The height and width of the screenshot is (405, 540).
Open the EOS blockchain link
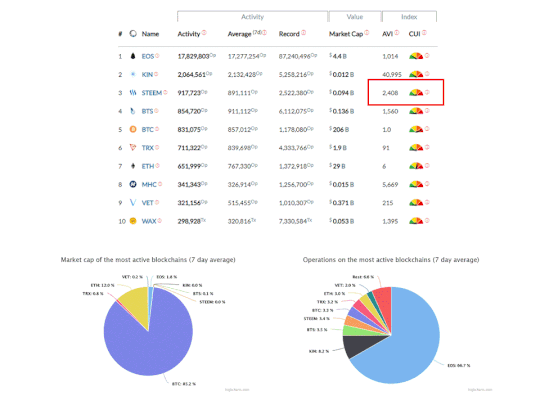click(148, 56)
